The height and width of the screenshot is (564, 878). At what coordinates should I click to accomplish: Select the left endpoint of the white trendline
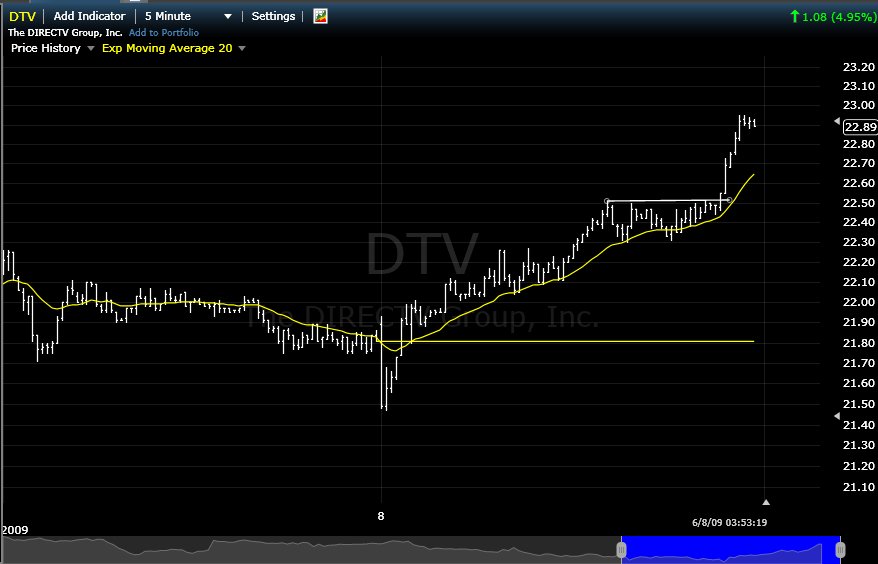pos(607,201)
